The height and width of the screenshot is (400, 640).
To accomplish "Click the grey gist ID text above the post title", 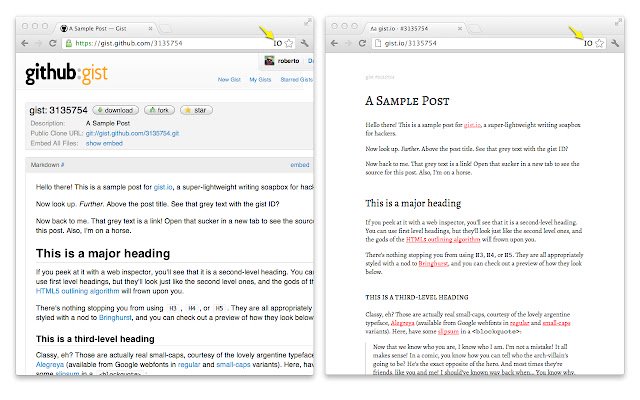I will pyautogui.click(x=380, y=77).
